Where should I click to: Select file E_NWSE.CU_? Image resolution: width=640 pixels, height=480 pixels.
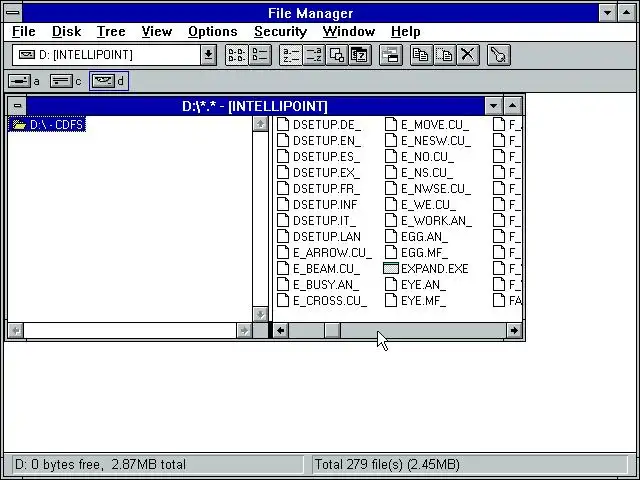[x=428, y=189]
